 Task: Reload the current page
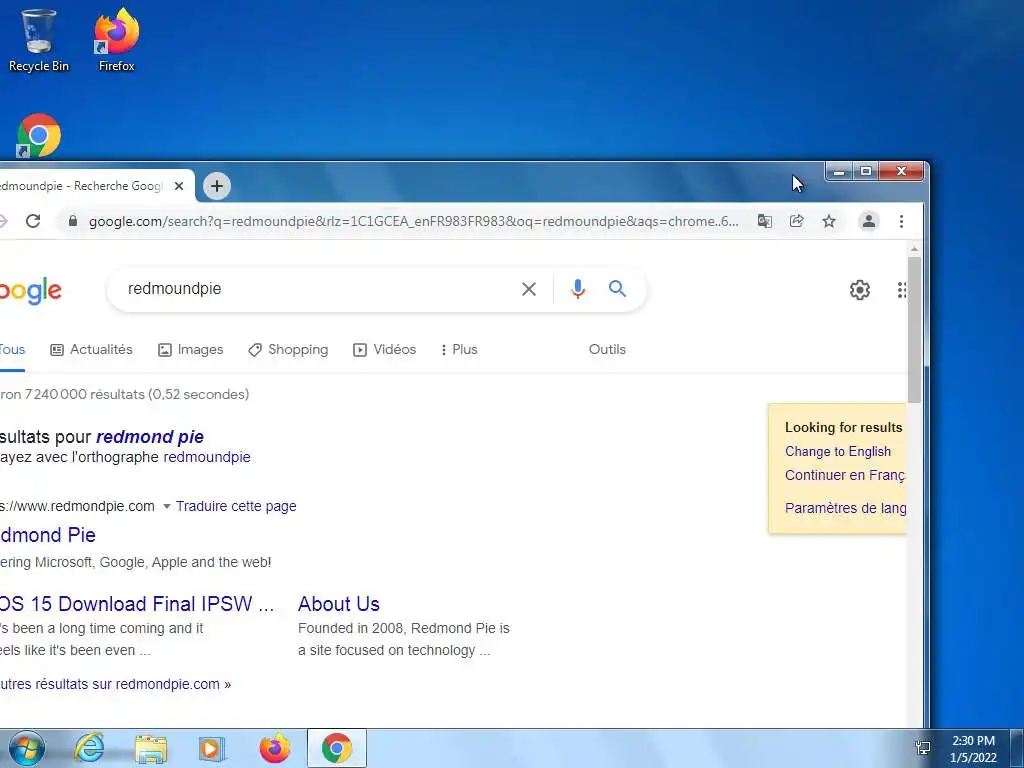point(33,221)
